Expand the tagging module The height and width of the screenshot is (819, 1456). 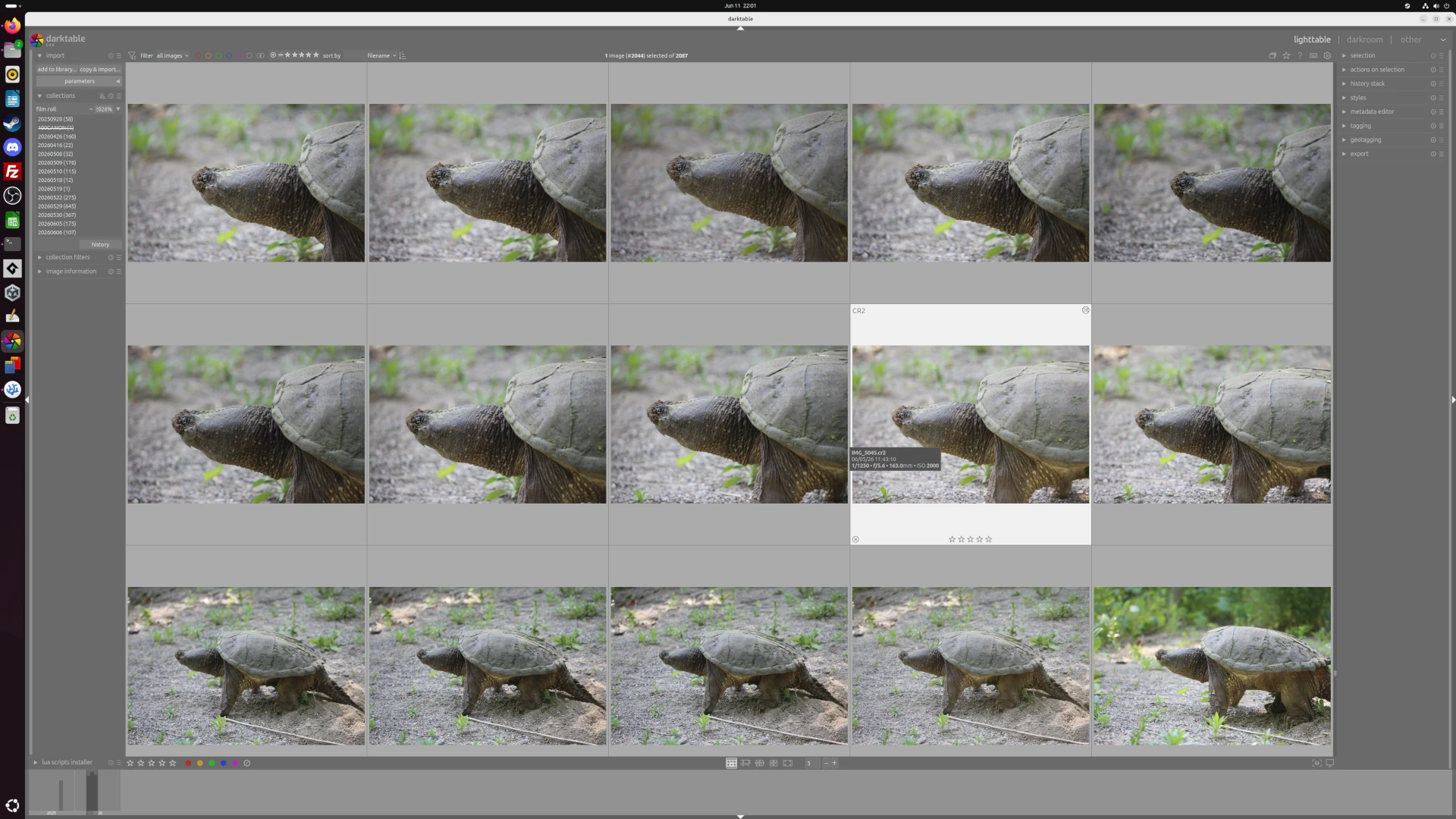click(1344, 126)
